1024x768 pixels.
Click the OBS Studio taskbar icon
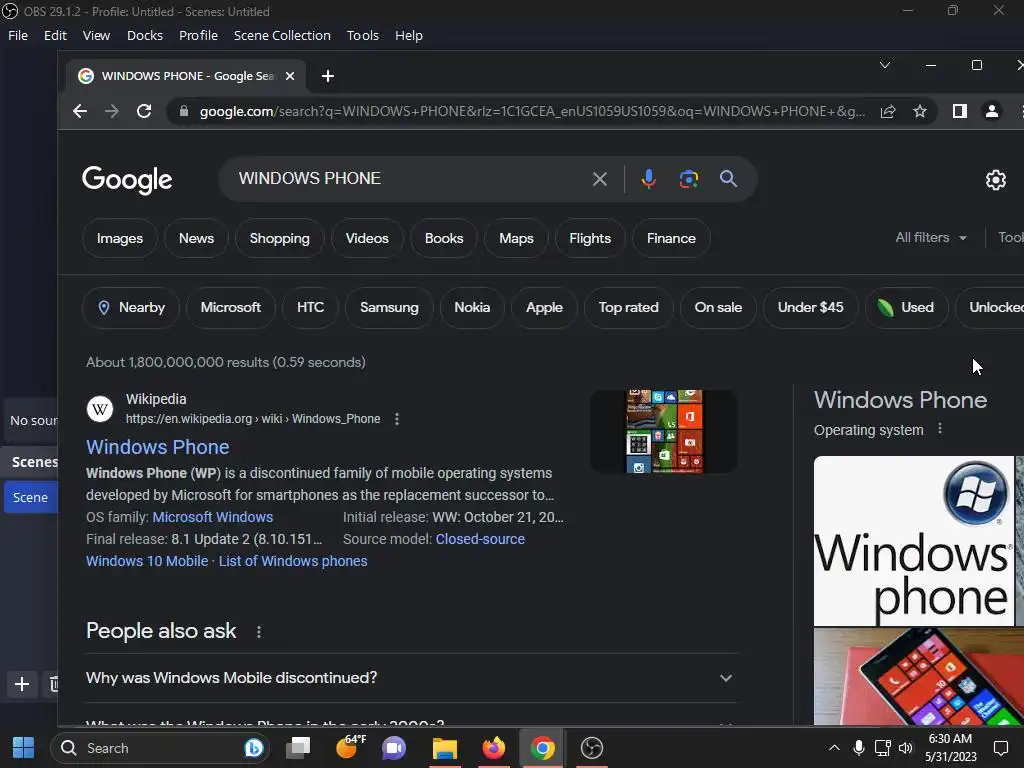[x=592, y=748]
